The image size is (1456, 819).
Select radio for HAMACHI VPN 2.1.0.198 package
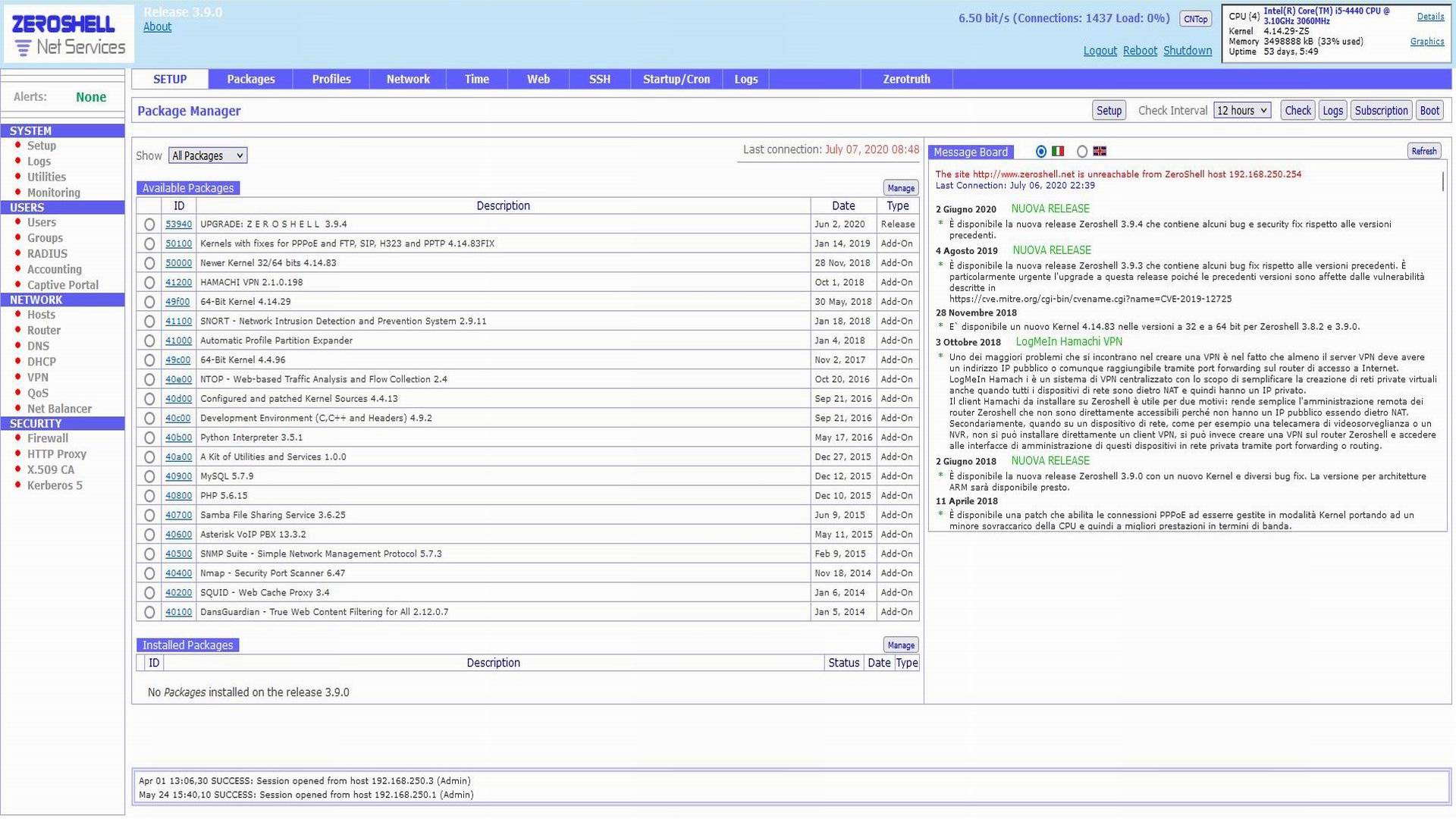click(x=149, y=283)
